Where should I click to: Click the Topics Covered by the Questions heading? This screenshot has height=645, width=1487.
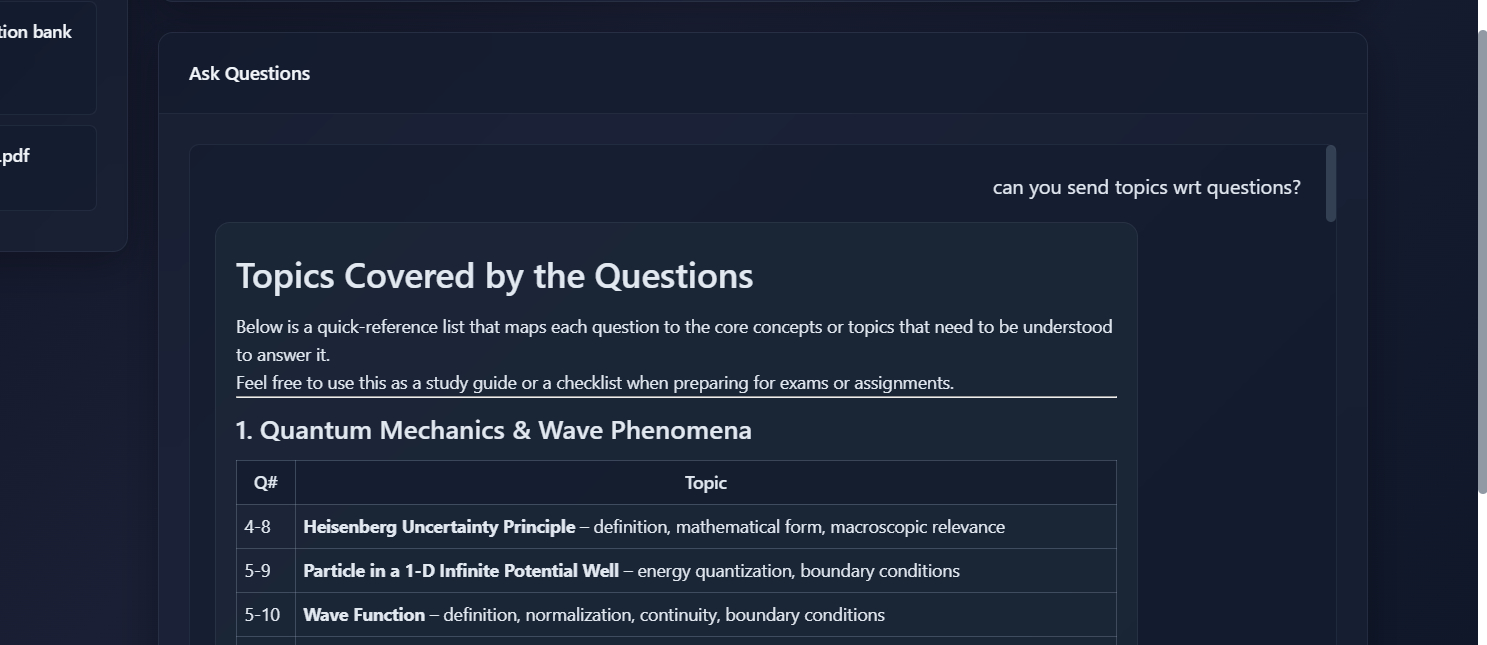494,276
